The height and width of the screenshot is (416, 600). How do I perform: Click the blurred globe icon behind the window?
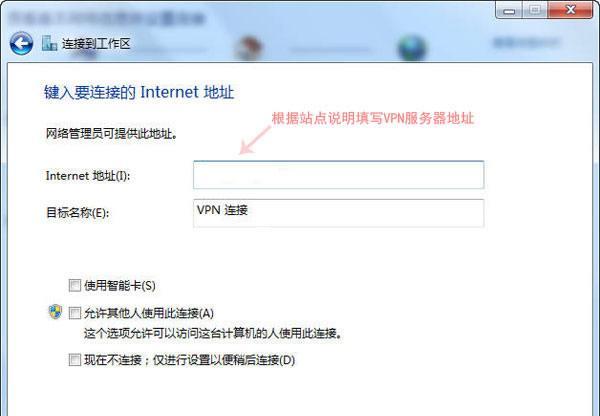tap(412, 48)
